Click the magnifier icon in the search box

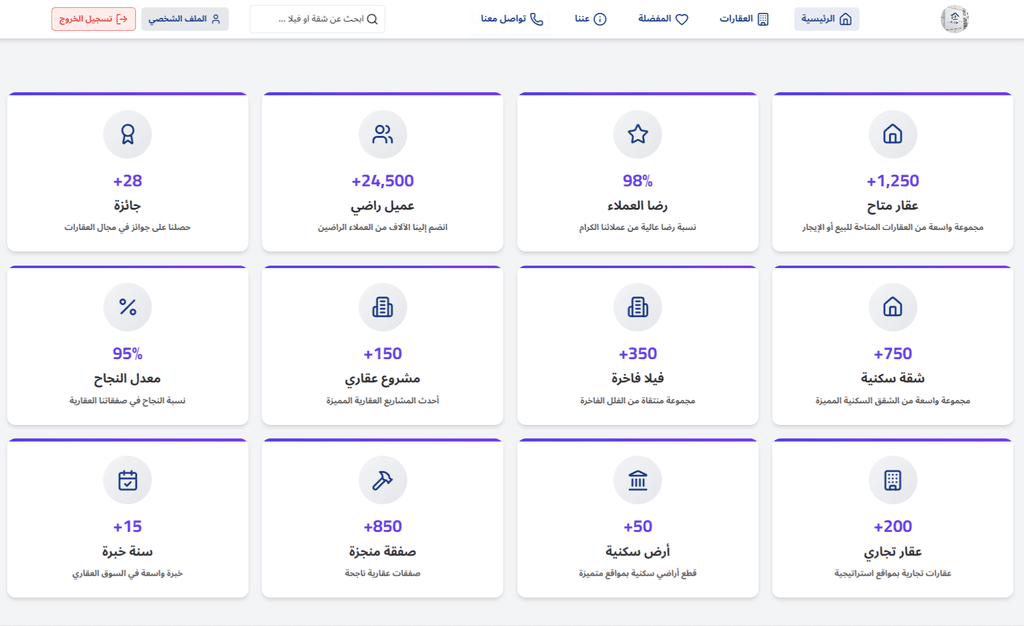372,19
